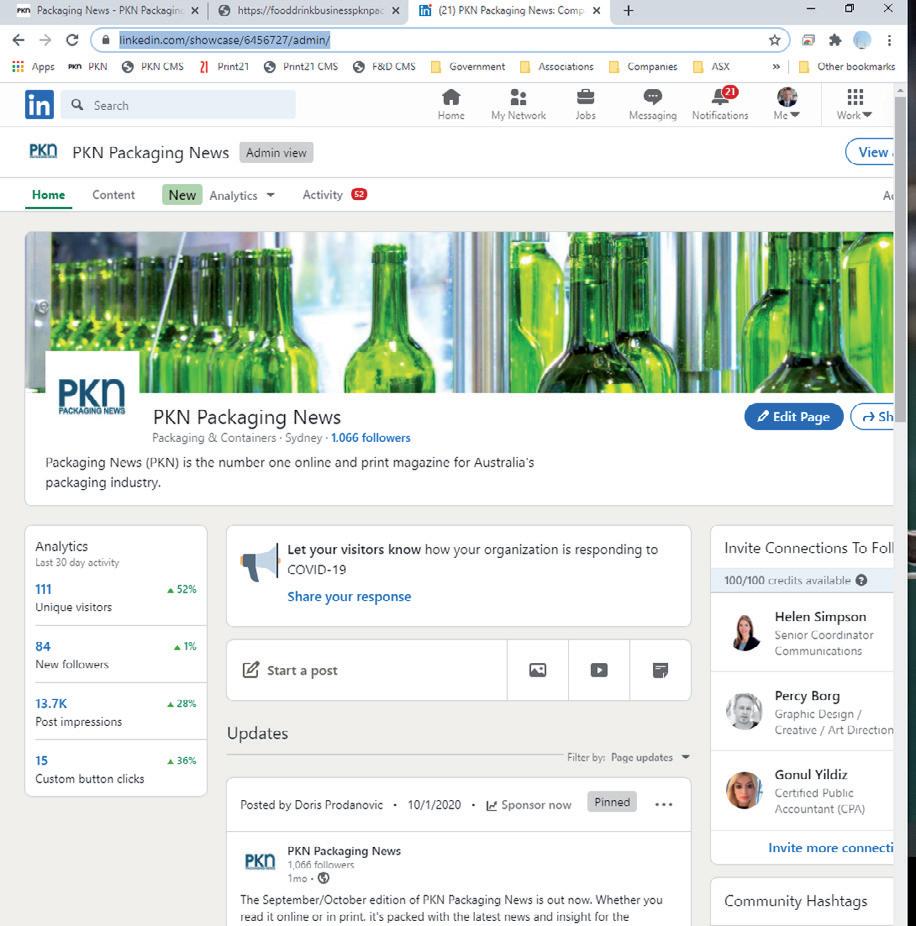Click credits available help icon
The width and height of the screenshot is (916, 926).
861,580
